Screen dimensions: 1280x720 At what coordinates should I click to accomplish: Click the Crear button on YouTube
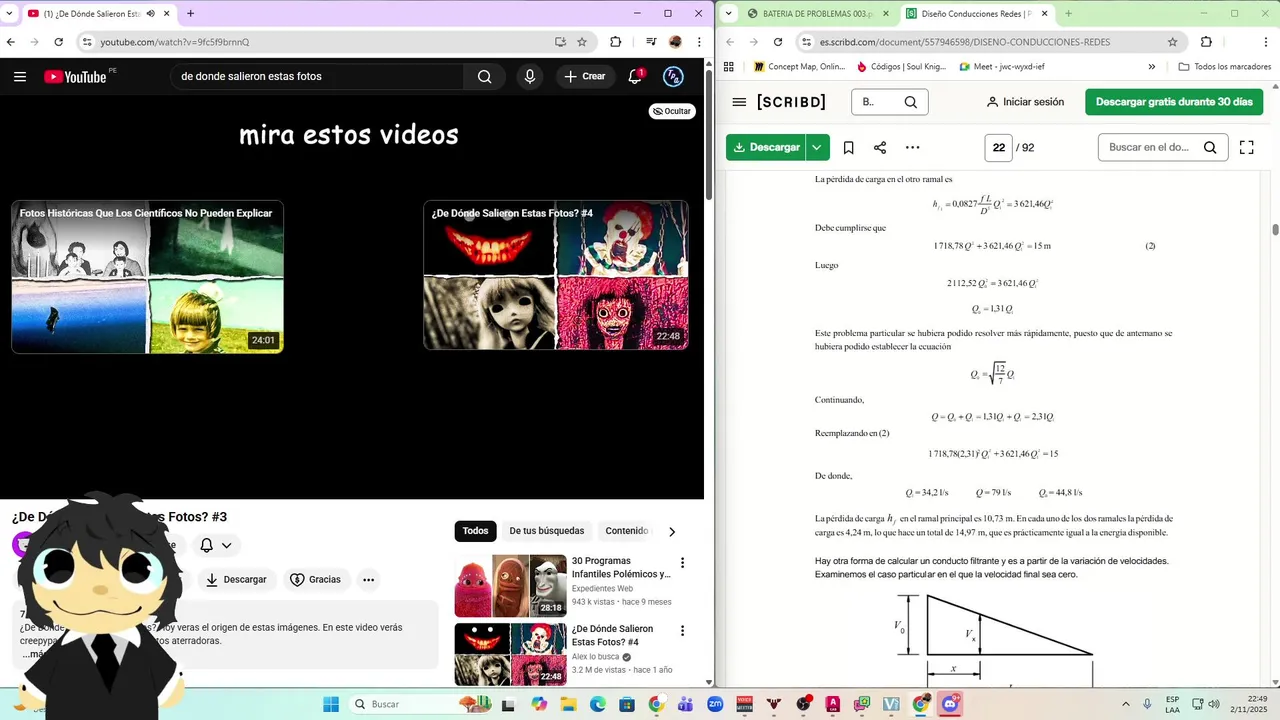coord(585,76)
